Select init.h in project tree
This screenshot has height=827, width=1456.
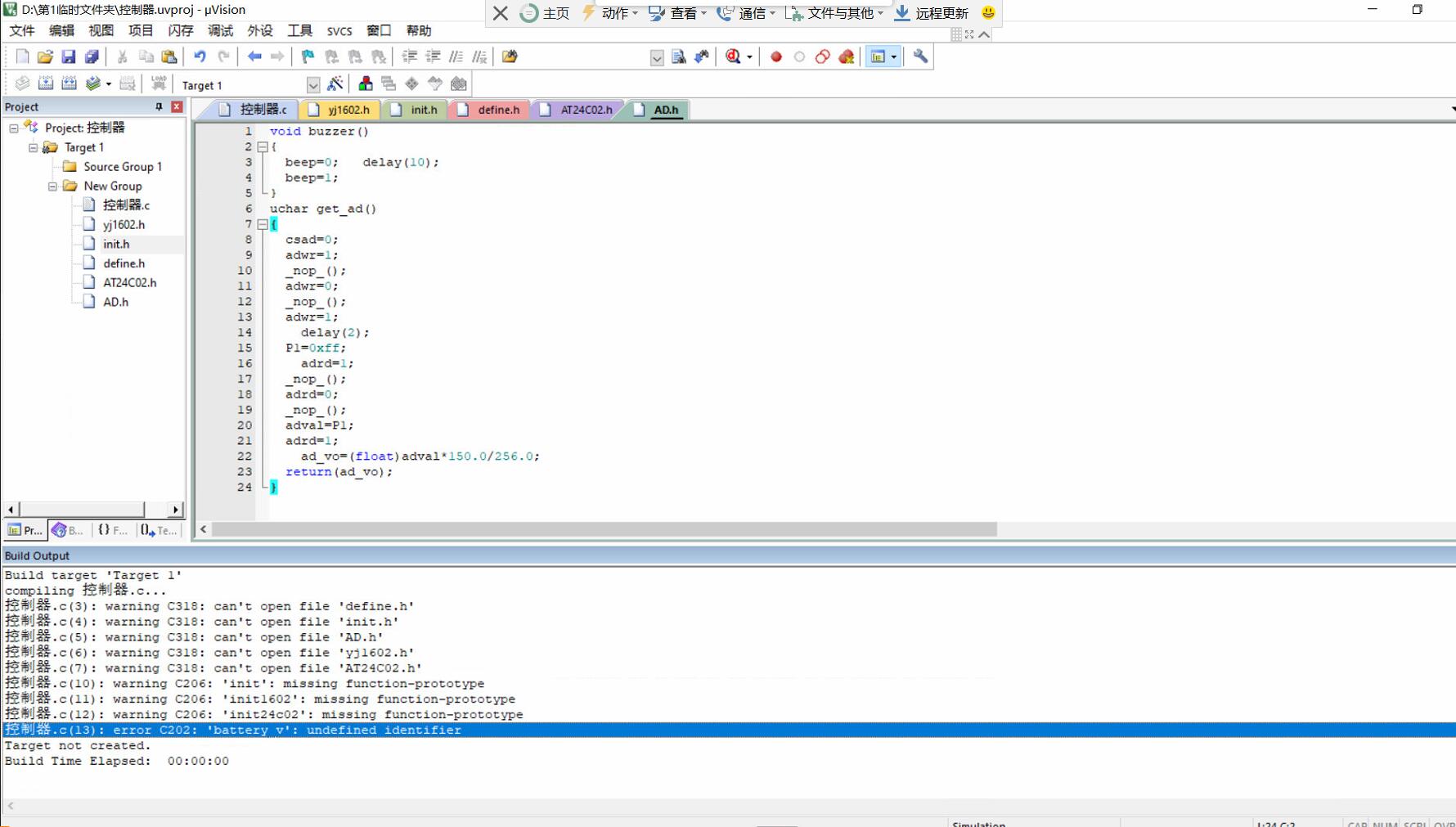coord(116,244)
